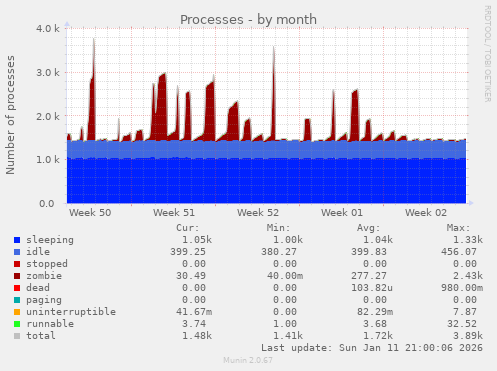The image size is (497, 371).
Task: Click the chart title 'Processes - by month'
Action: pos(248,20)
